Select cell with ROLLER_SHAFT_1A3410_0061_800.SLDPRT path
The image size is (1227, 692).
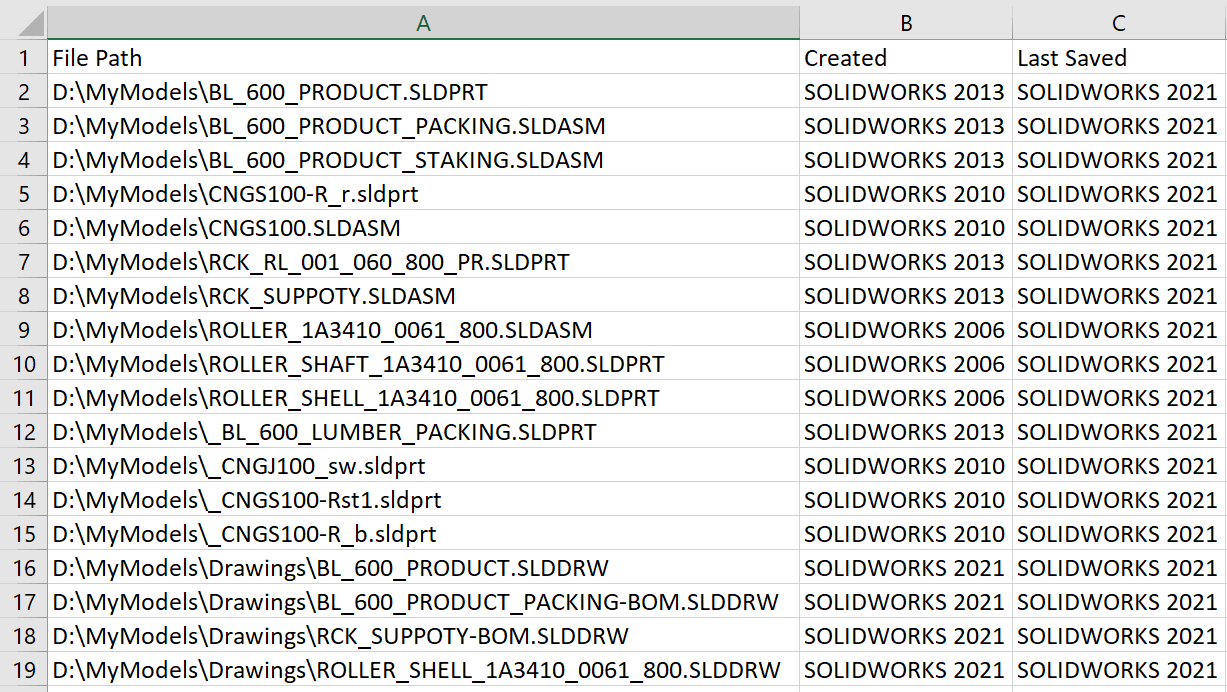(x=423, y=364)
